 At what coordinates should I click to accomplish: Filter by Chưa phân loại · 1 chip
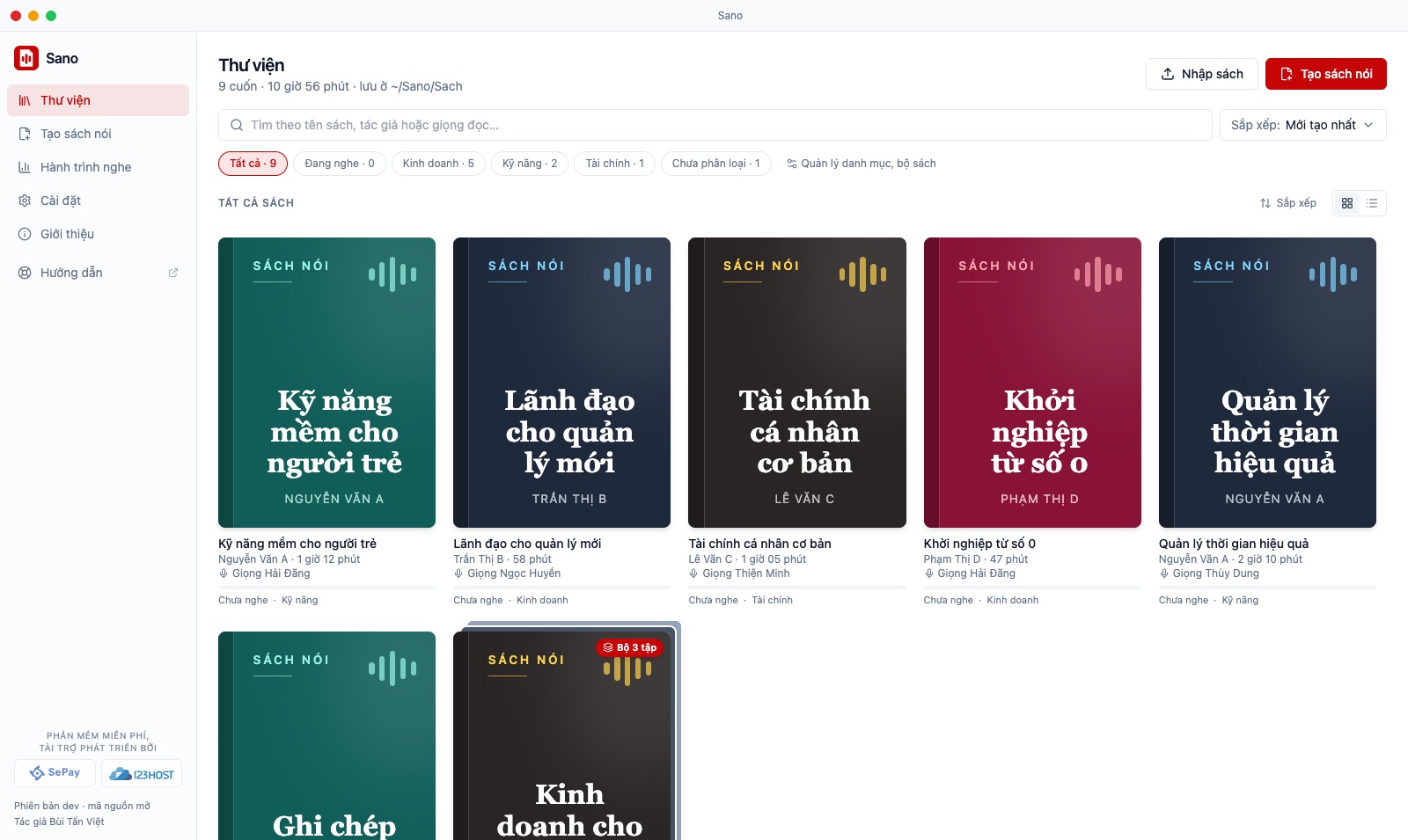point(716,164)
